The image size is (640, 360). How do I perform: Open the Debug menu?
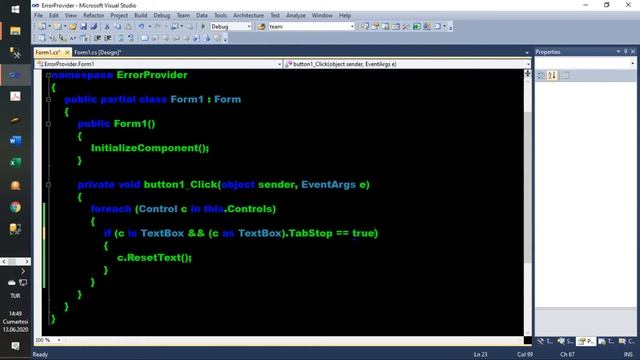click(162, 16)
